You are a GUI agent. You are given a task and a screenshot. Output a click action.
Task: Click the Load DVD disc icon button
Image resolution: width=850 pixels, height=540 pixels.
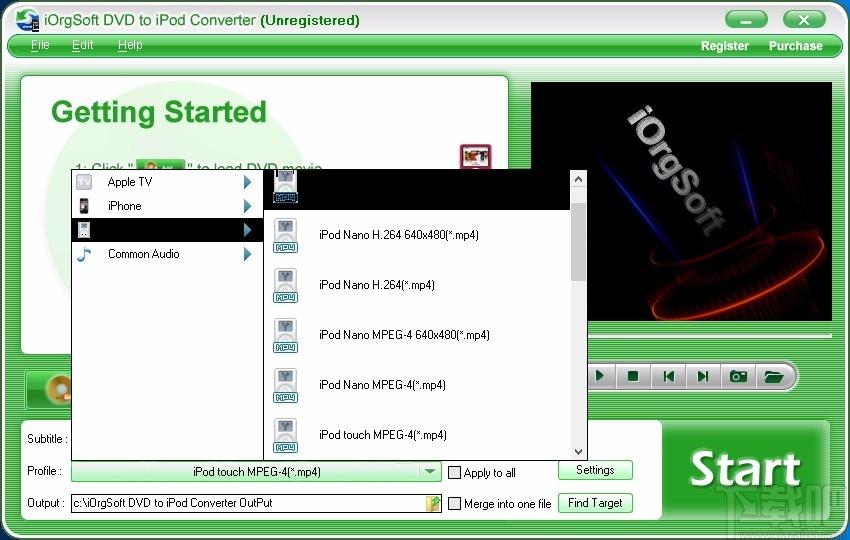[50, 389]
